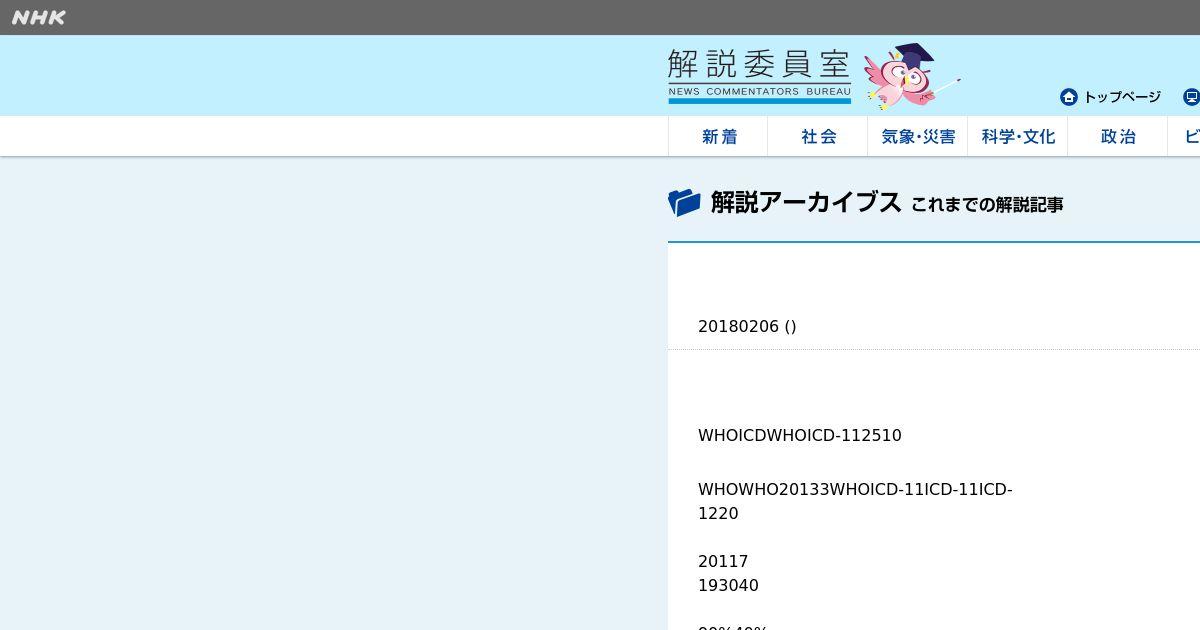Open the 新着 tab
The image size is (1200, 630).
click(718, 136)
